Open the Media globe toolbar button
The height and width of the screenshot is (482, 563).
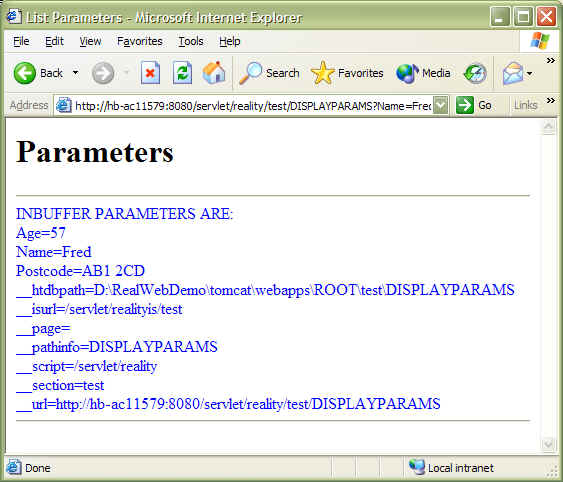(x=423, y=73)
